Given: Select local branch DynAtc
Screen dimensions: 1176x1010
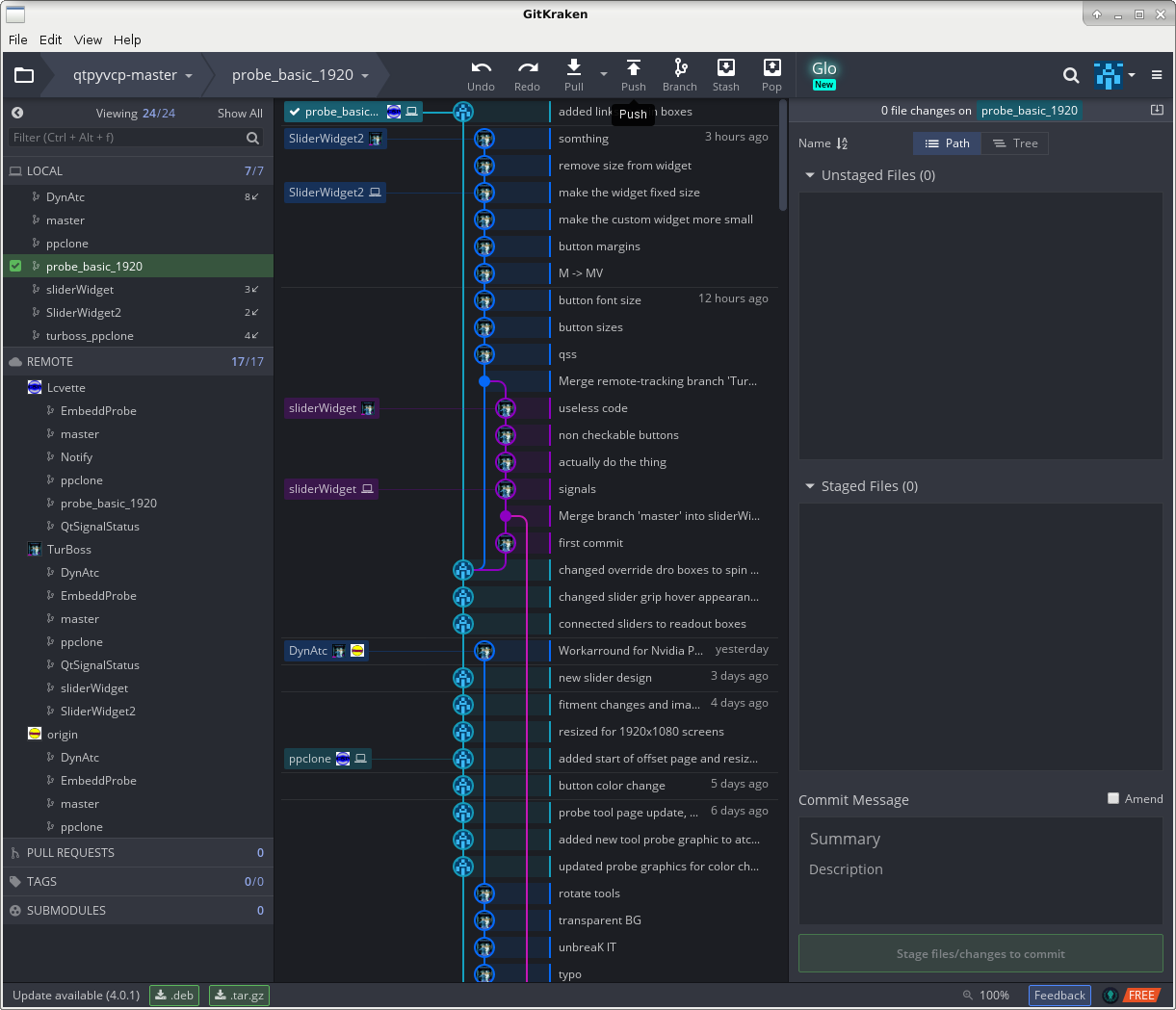Looking at the screenshot, I should [139, 197].
